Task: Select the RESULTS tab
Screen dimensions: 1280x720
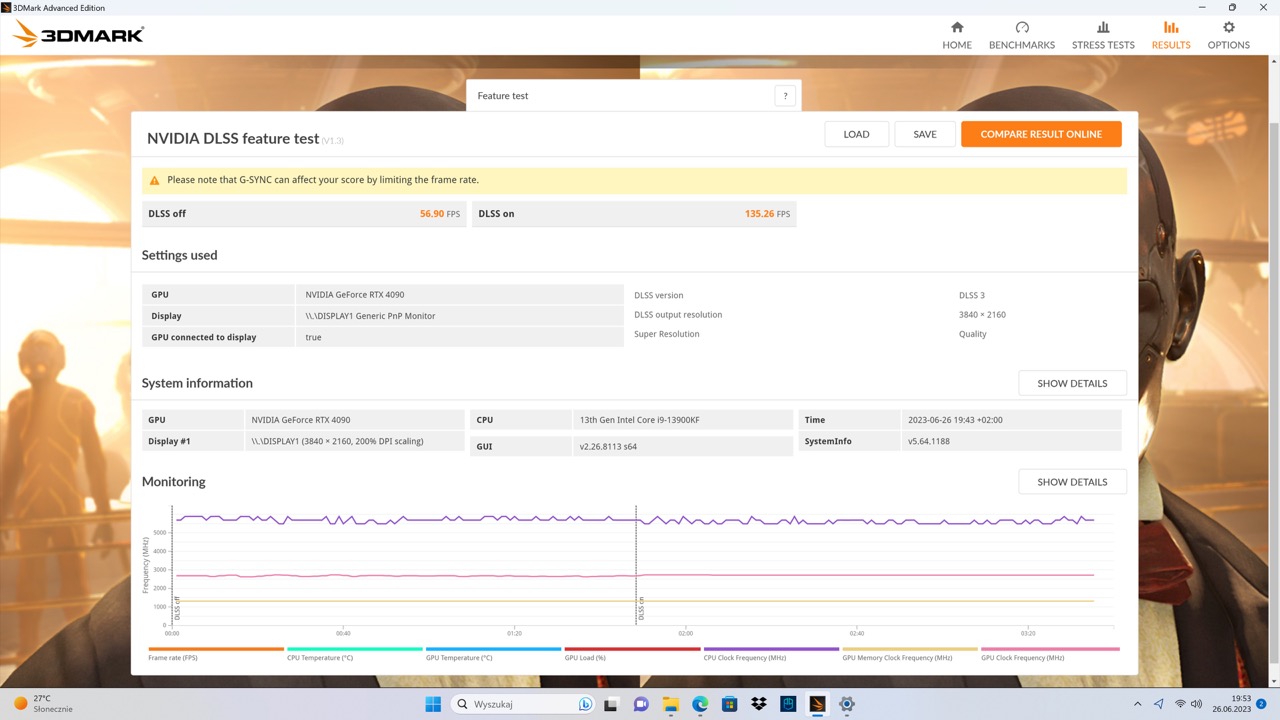Action: pyautogui.click(x=1171, y=35)
